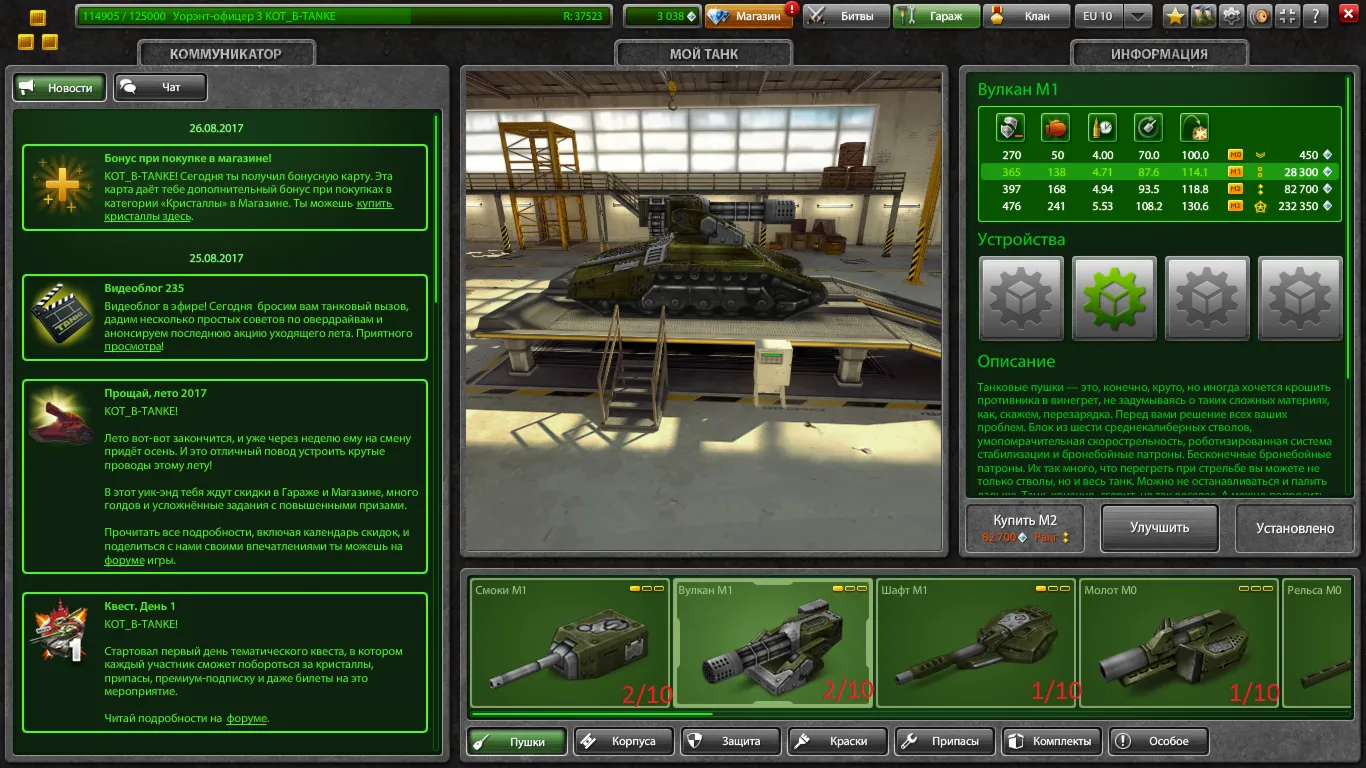The width and height of the screenshot is (1366, 768).
Task: Expand the EU 10 server dropdown
Action: click(1138, 16)
